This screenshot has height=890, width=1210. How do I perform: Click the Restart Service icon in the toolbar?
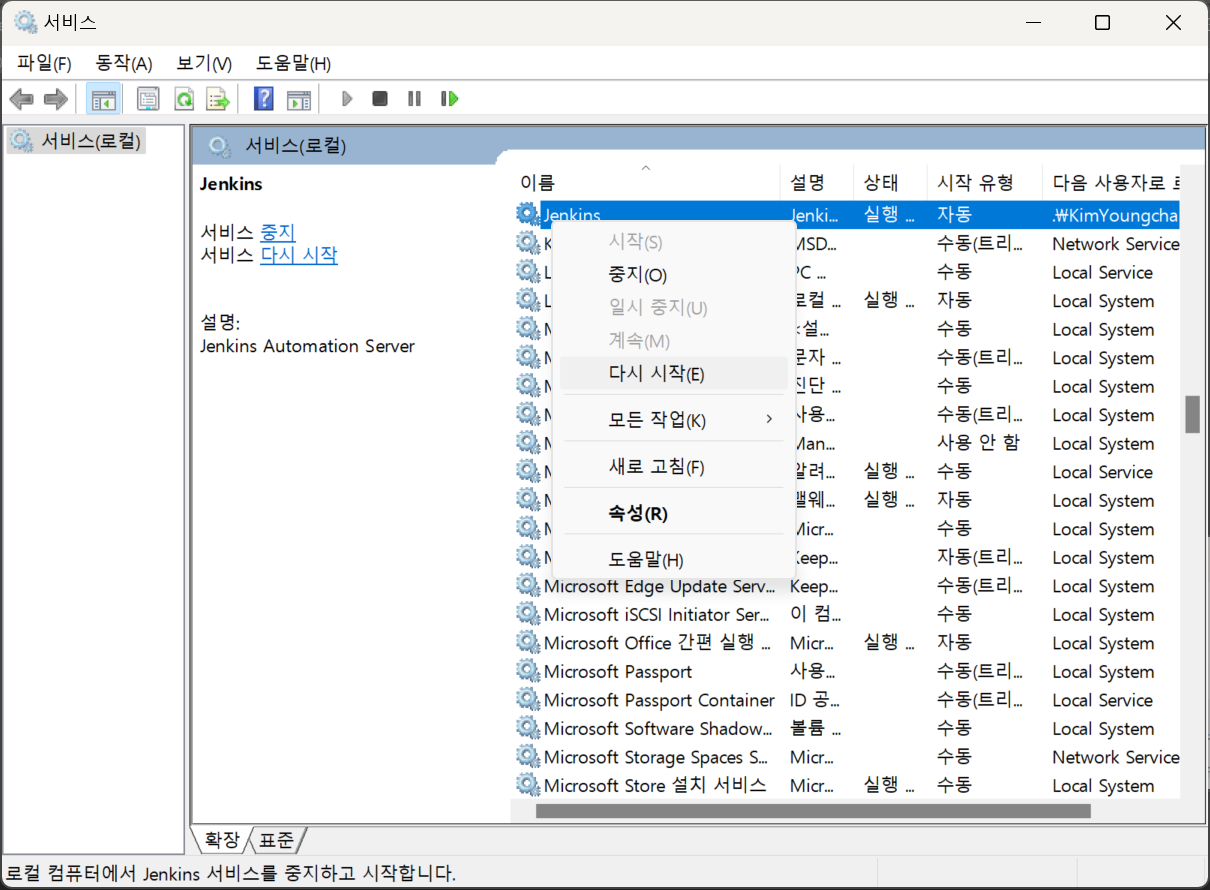pyautogui.click(x=449, y=99)
